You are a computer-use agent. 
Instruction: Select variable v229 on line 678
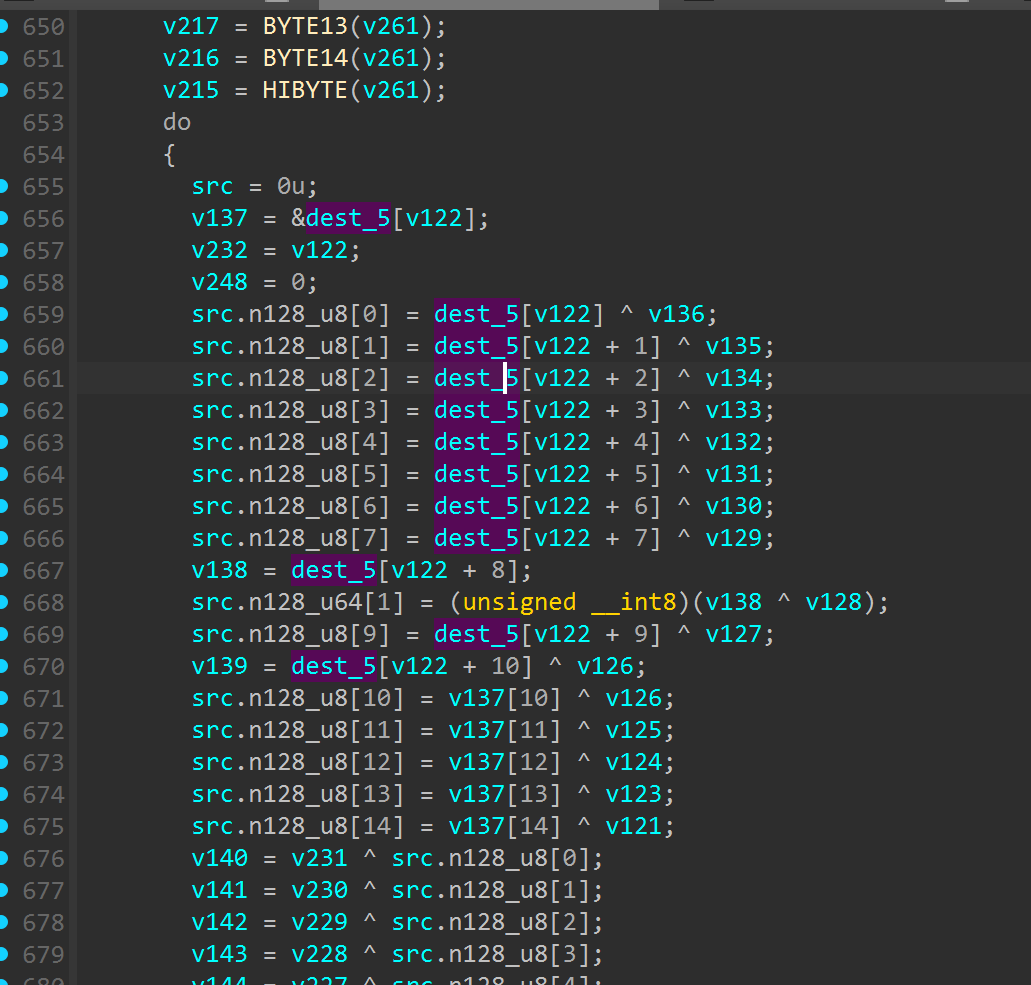tap(320, 923)
